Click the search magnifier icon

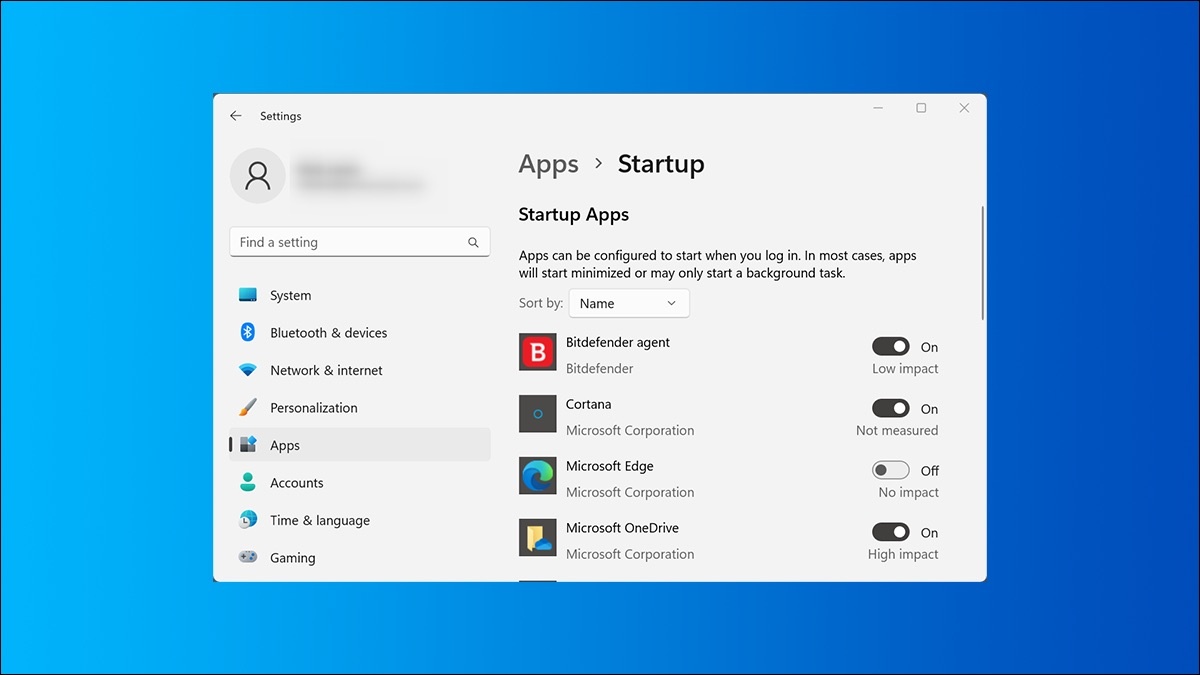[x=473, y=242]
